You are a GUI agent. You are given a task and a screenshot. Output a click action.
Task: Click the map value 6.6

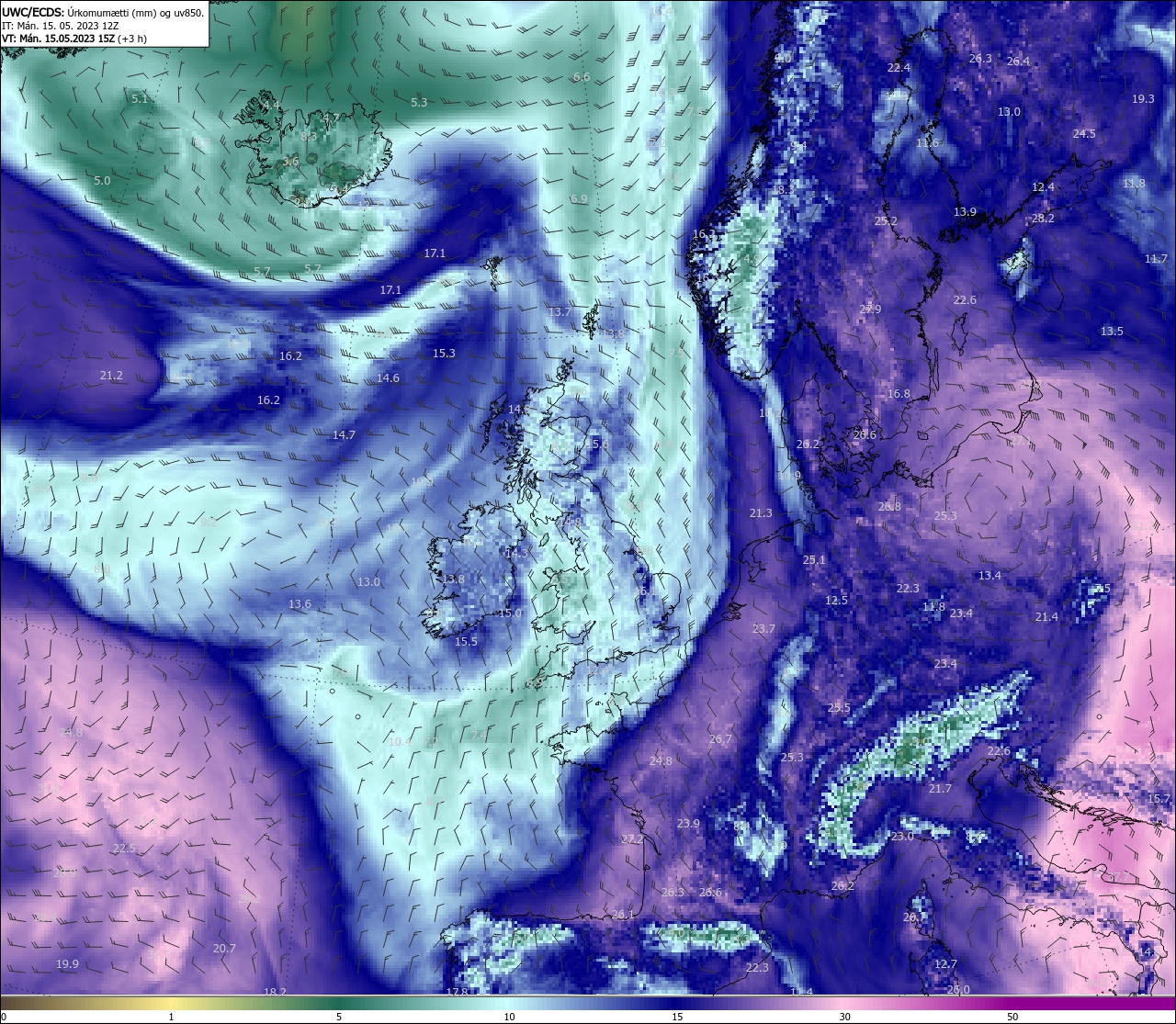click(x=582, y=77)
